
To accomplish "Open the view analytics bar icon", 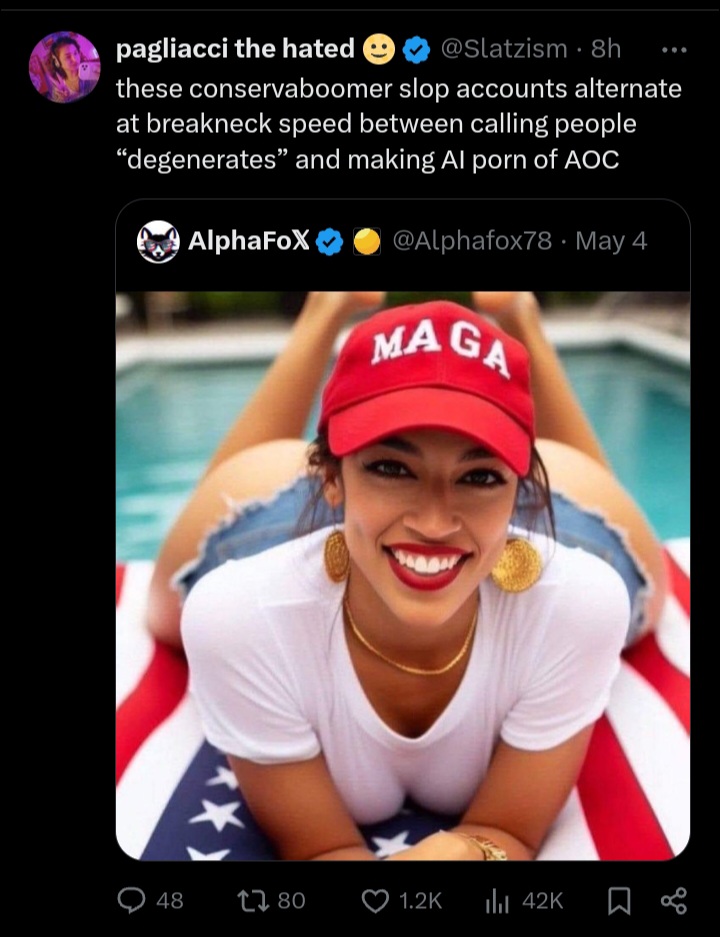I will click(497, 901).
